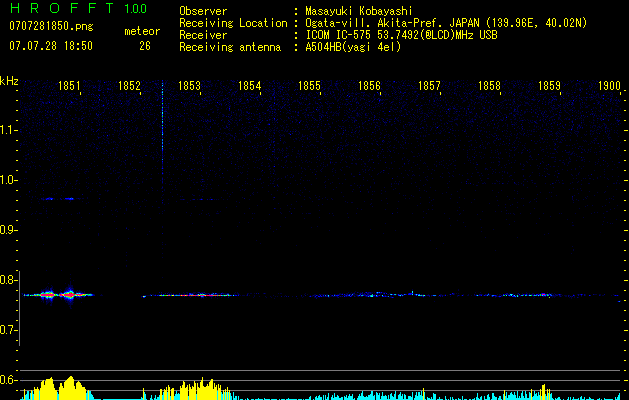Click the 1856 time axis marker
Image resolution: width=629 pixels, height=400 pixels.
point(369,86)
